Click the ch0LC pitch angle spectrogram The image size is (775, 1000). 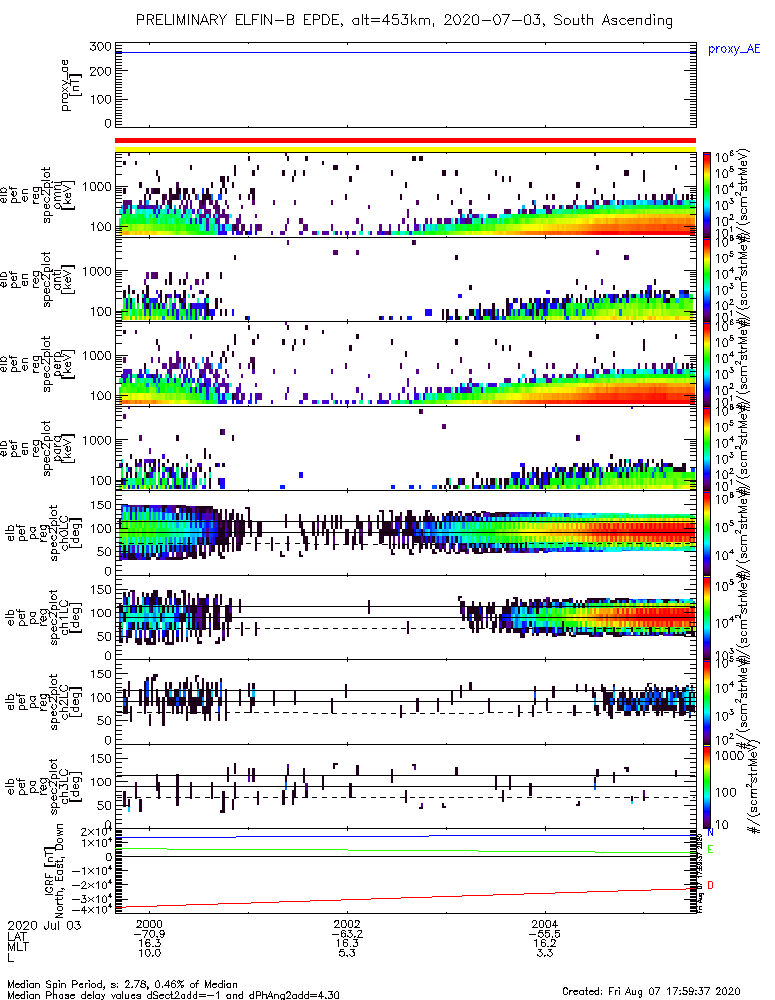tap(405, 533)
